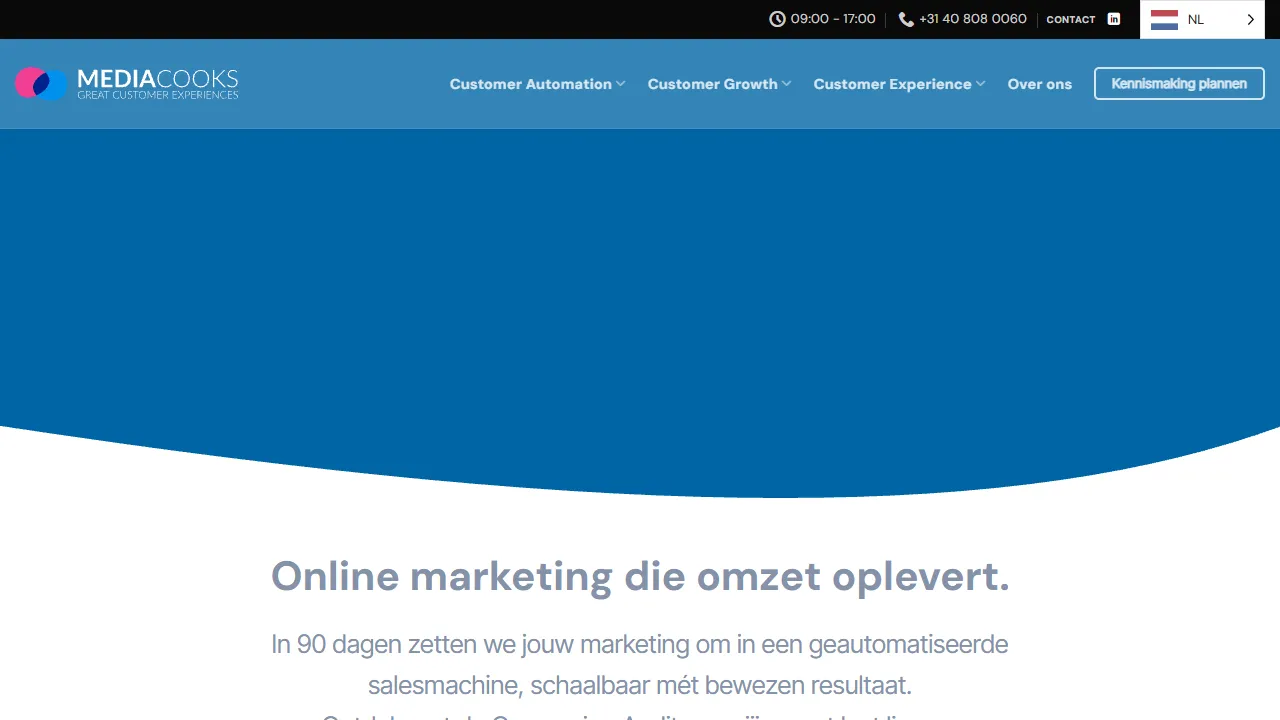This screenshot has height=720, width=1280.
Task: Call via the +31 40 808 0060 link
Action: [x=973, y=19]
